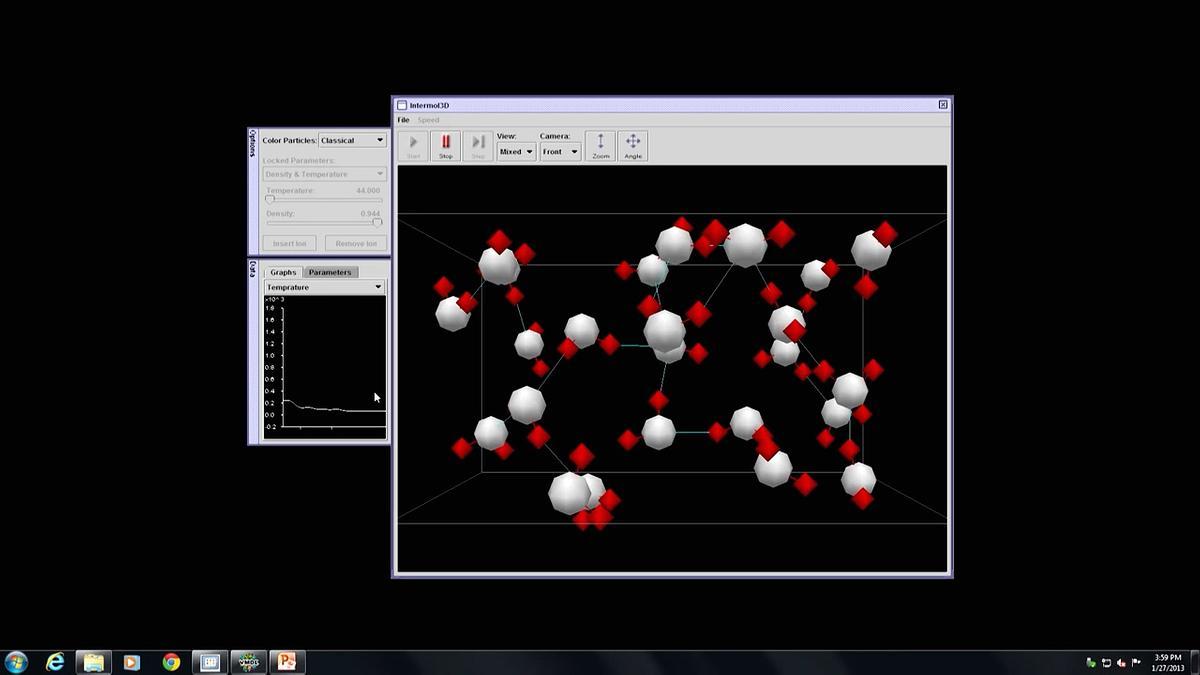Expand the Temprature graph selector
Image resolution: width=1200 pixels, height=675 pixels.
coord(324,287)
